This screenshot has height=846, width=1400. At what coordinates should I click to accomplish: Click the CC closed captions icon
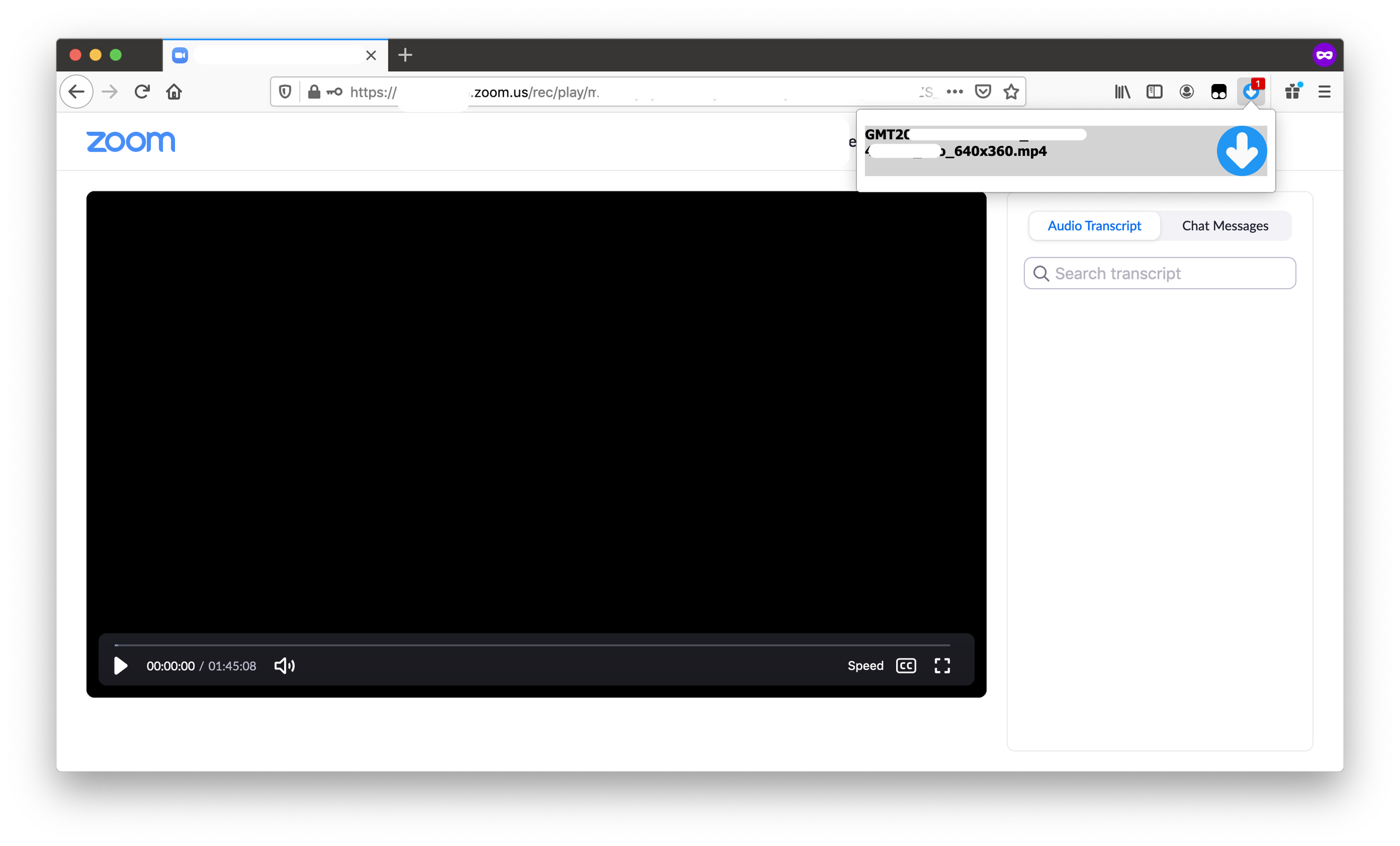tap(906, 665)
